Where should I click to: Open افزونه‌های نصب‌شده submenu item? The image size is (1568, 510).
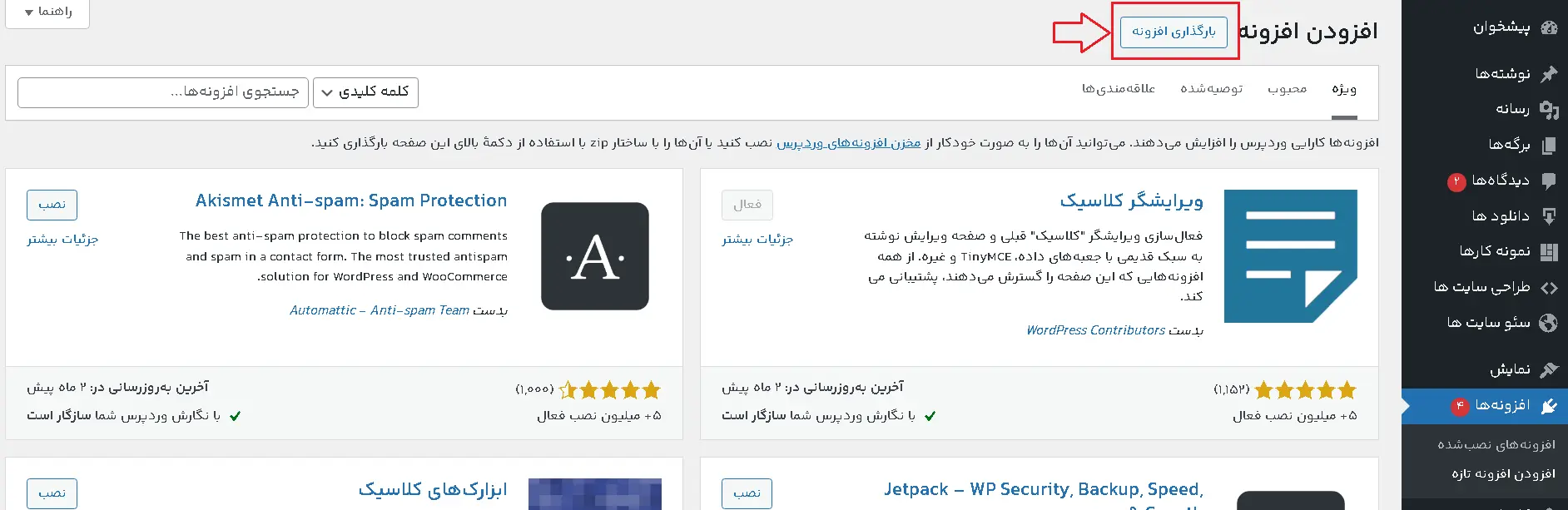(1496, 445)
